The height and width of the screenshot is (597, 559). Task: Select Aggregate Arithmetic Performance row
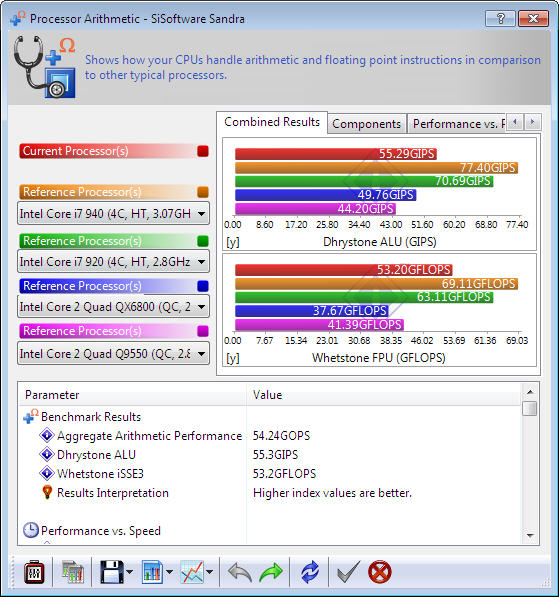pyautogui.click(x=270, y=436)
